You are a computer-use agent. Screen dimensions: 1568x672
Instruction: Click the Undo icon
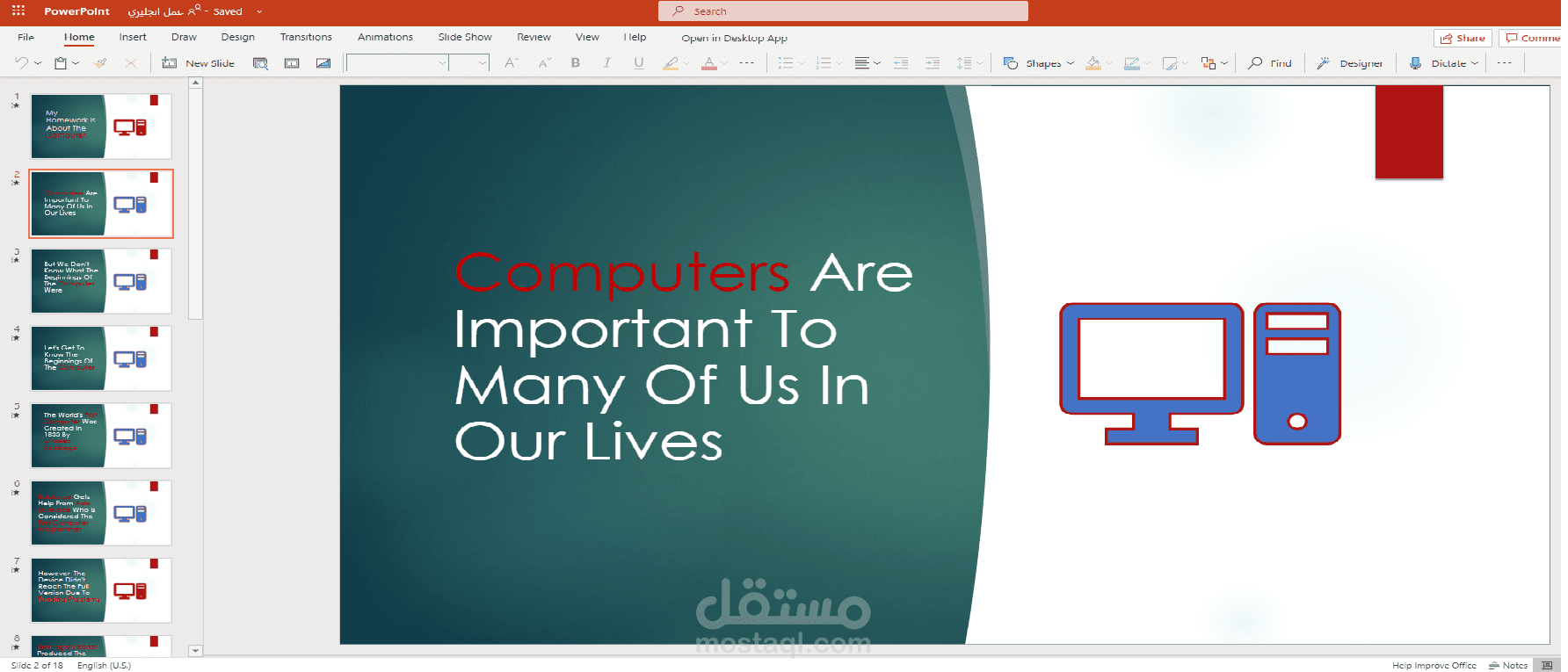click(21, 63)
